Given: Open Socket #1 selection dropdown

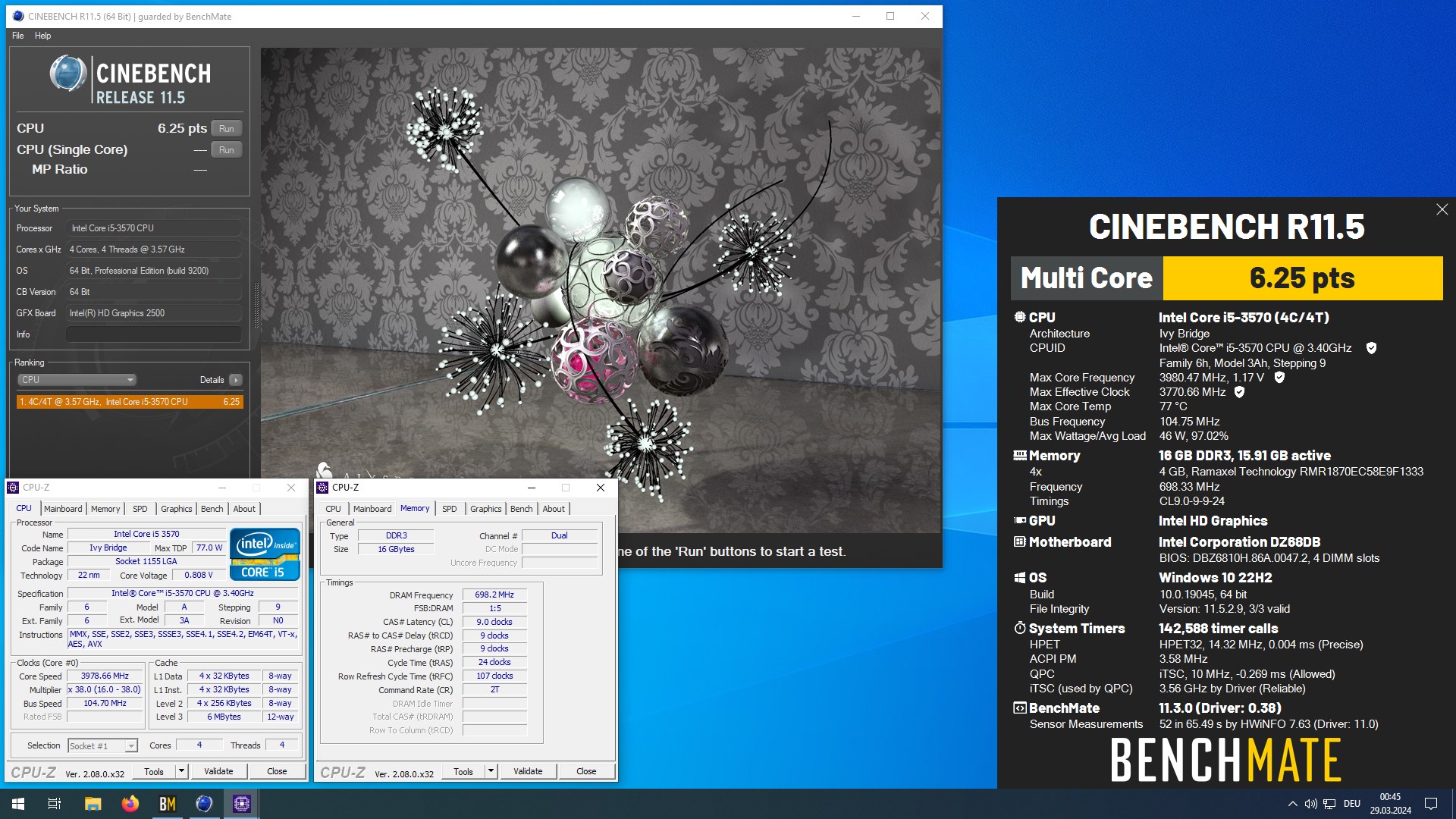Looking at the screenshot, I should (102, 746).
